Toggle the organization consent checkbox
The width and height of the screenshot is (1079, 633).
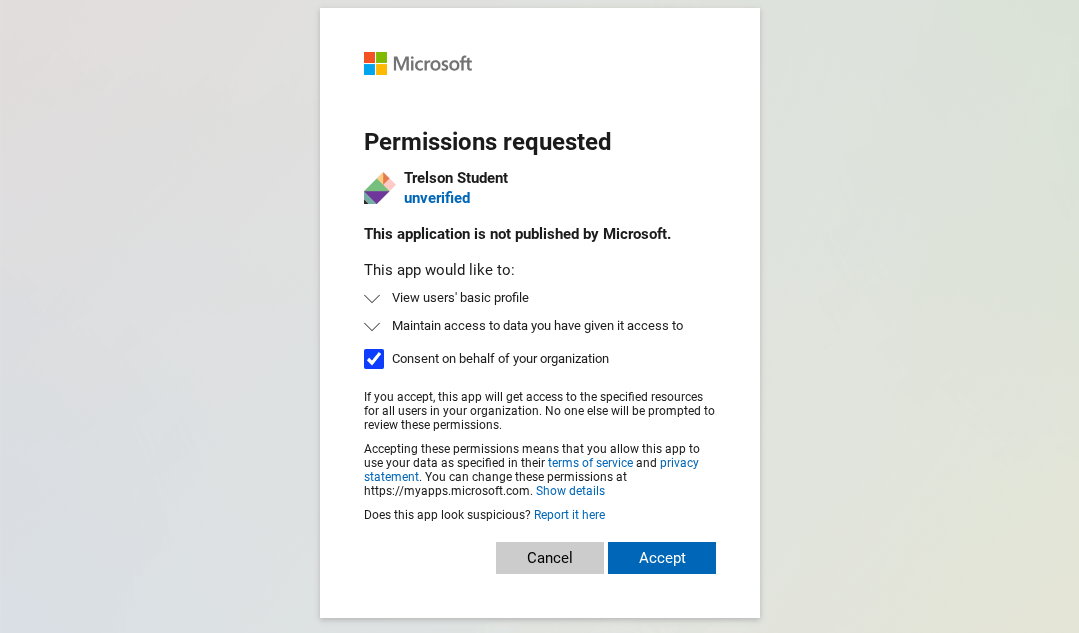374,358
